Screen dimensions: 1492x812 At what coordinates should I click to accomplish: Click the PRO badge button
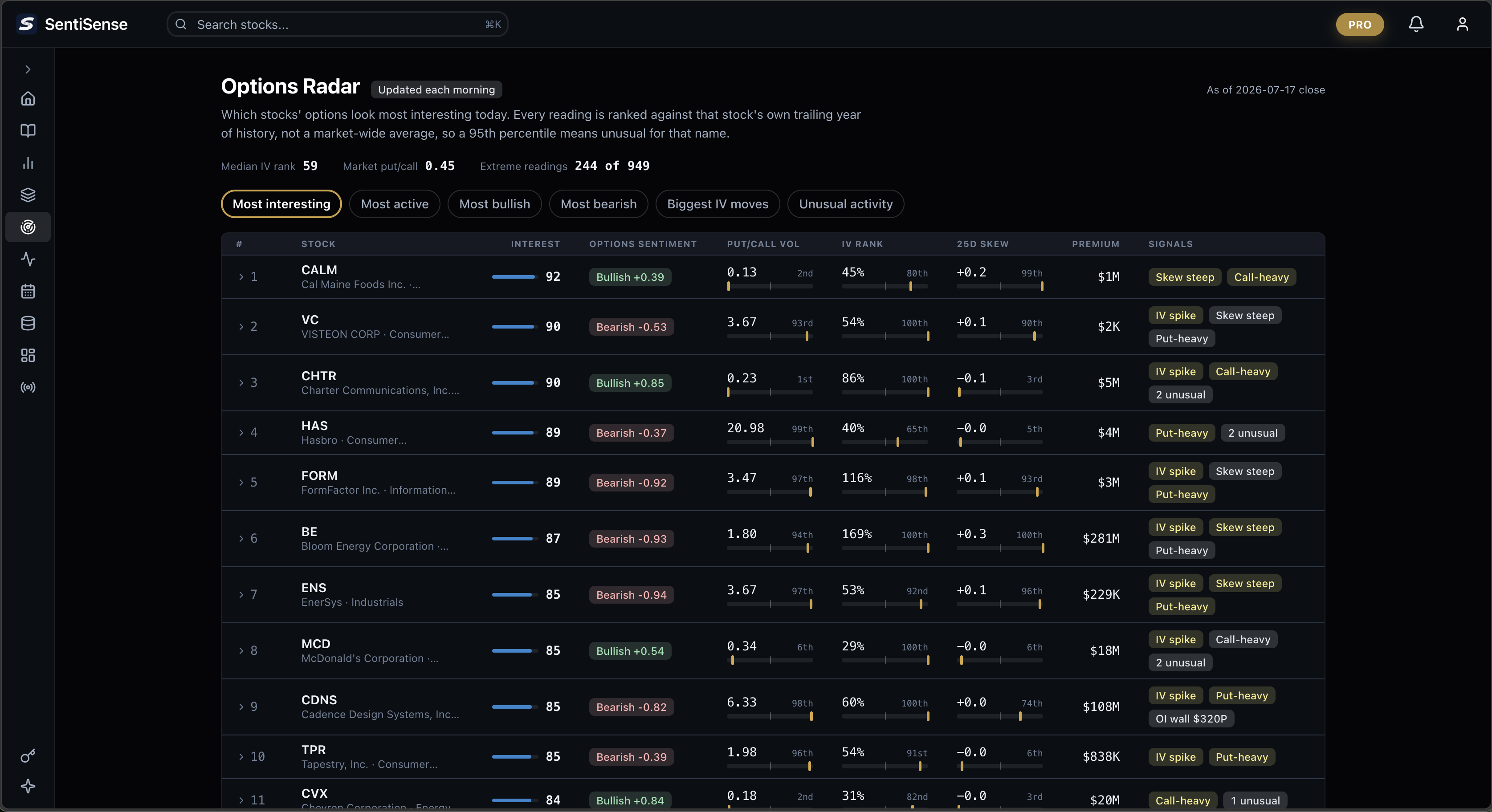tap(1360, 24)
